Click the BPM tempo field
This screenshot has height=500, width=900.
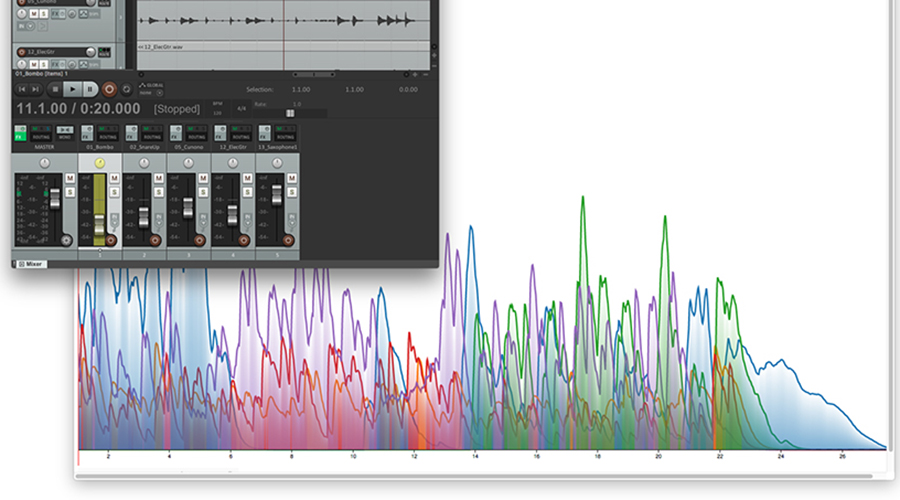coord(218,108)
